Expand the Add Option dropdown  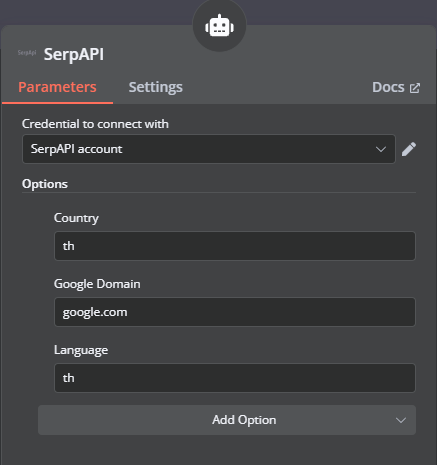pyautogui.click(x=227, y=420)
